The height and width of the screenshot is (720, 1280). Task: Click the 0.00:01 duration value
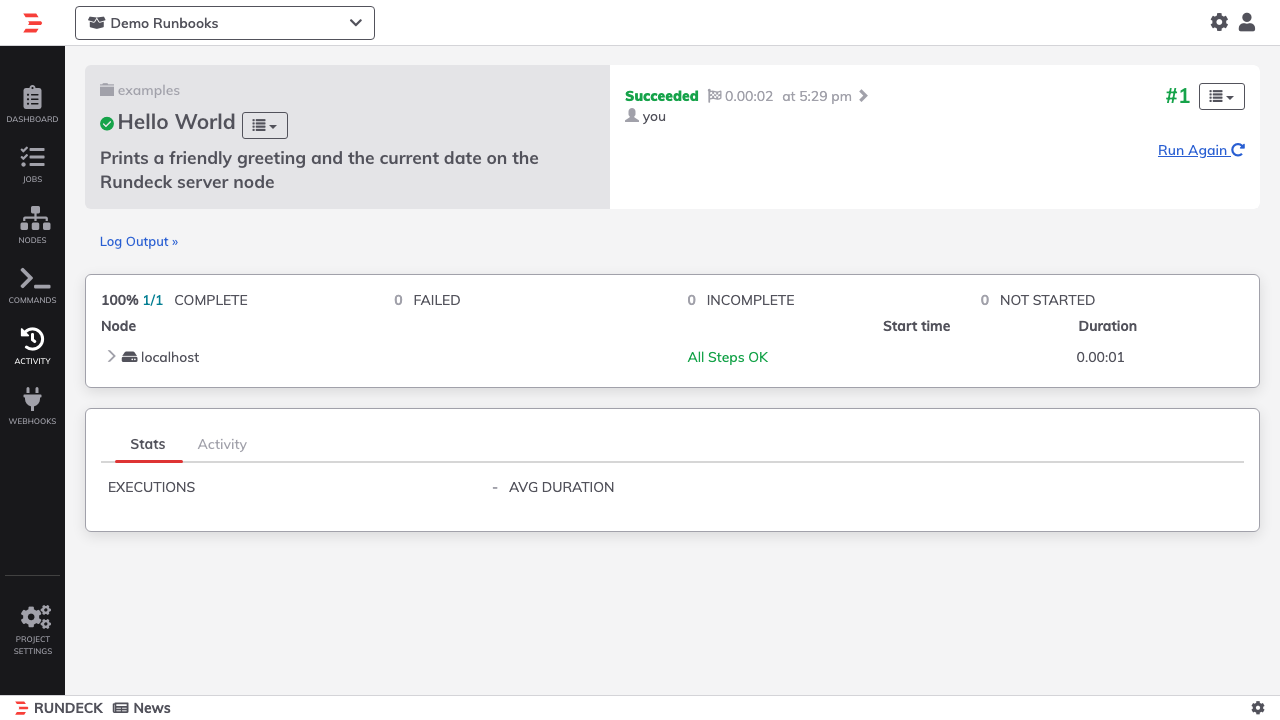1100,357
